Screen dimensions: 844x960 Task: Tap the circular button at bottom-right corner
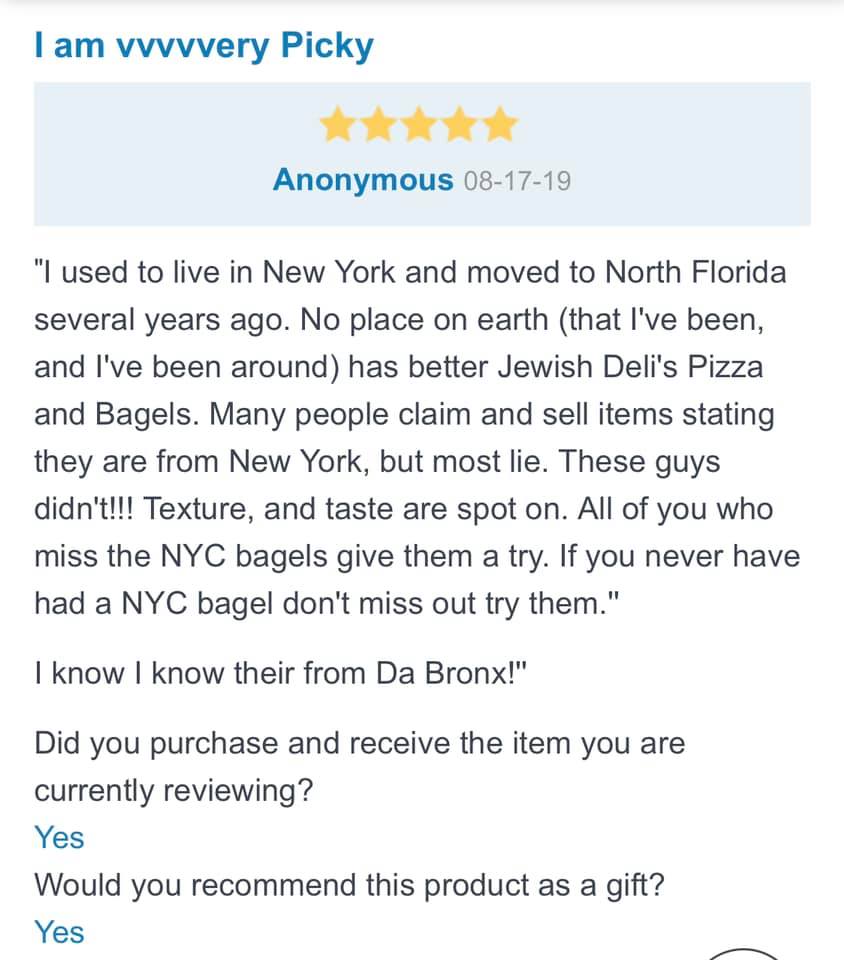pos(743,953)
